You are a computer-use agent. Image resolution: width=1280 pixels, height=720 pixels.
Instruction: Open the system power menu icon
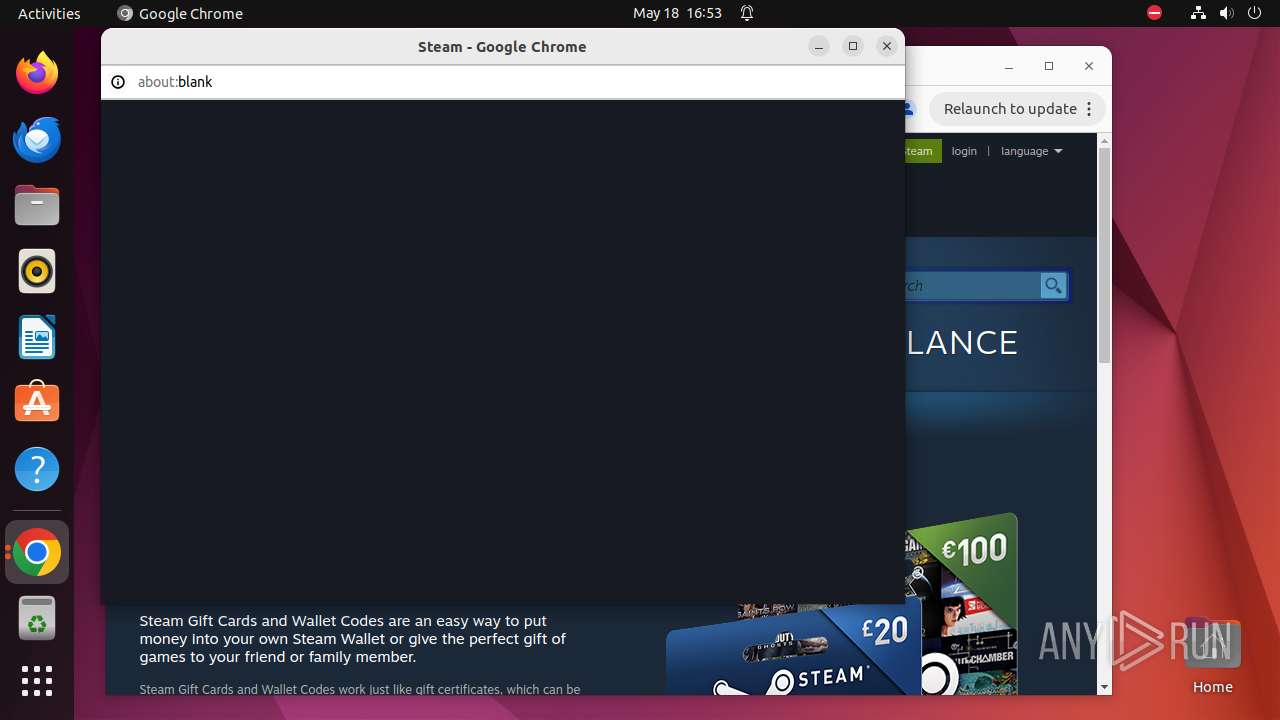(1255, 13)
